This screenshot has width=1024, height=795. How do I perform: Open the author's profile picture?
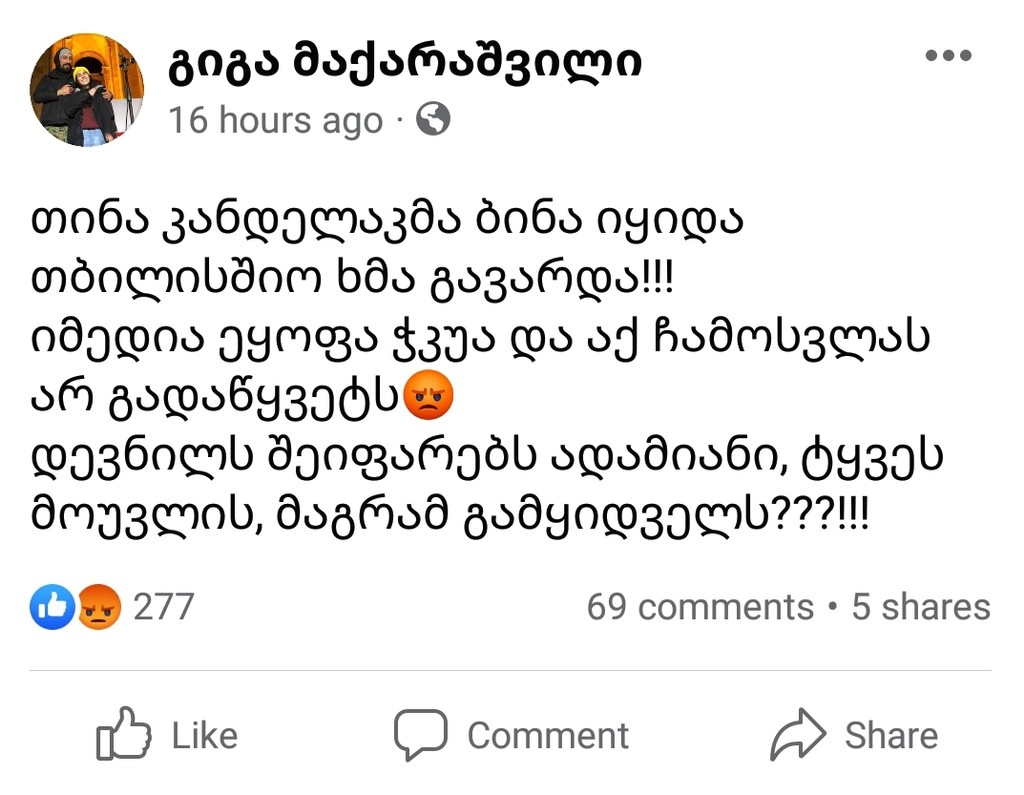(x=87, y=91)
